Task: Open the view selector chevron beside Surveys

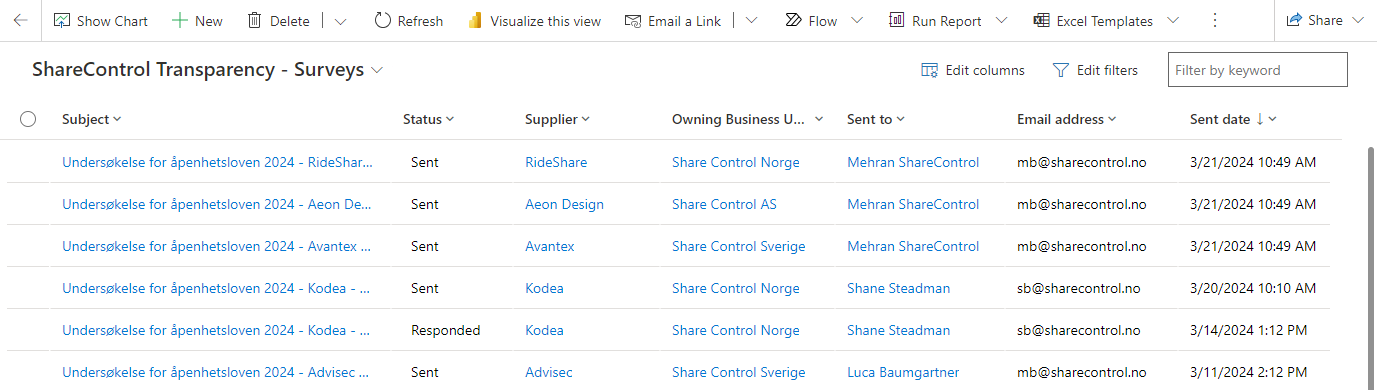Action: (377, 70)
